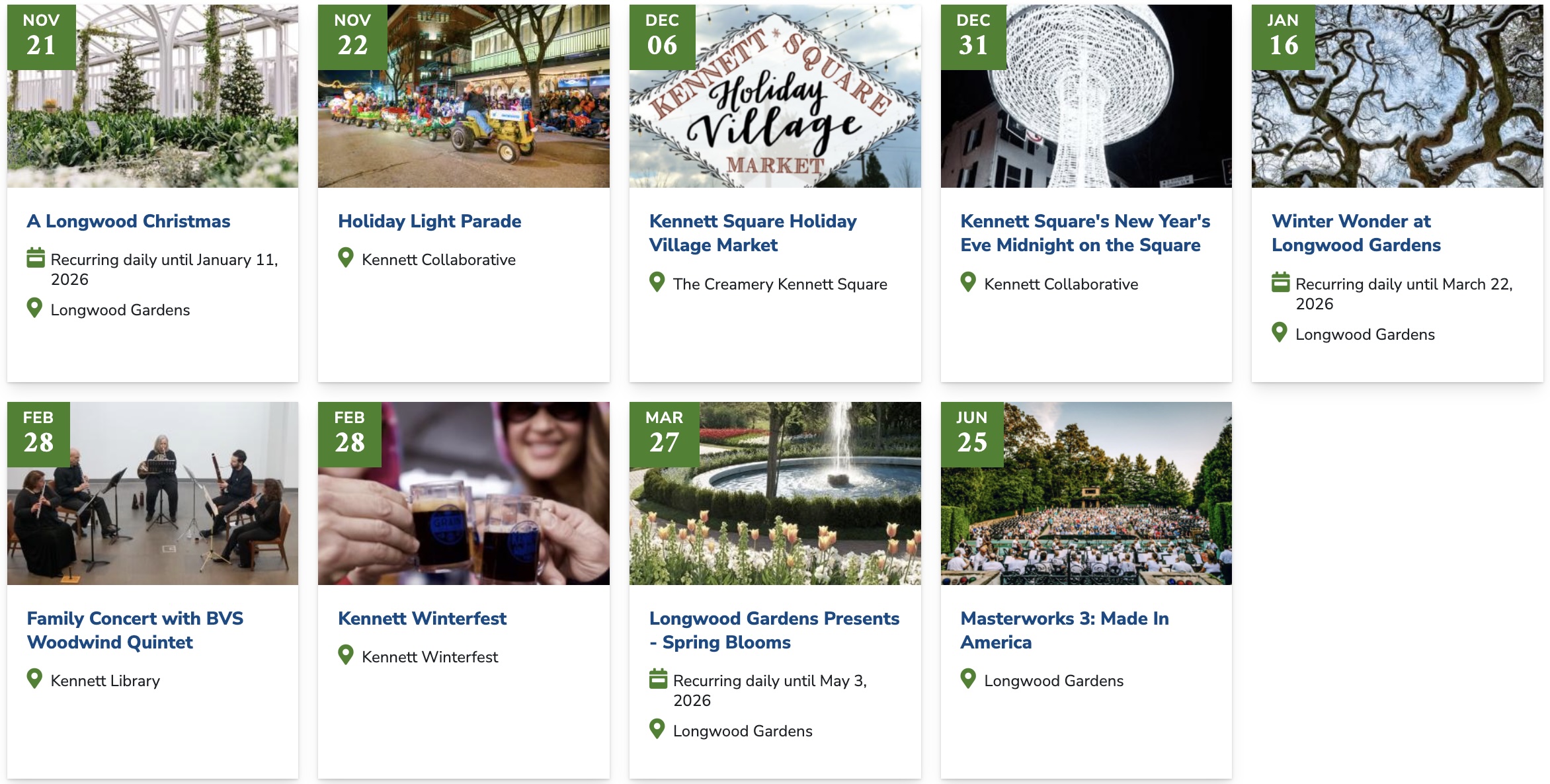The height and width of the screenshot is (784, 1550).
Task: Click calendar icon on Spring Blooms card
Action: point(658,679)
